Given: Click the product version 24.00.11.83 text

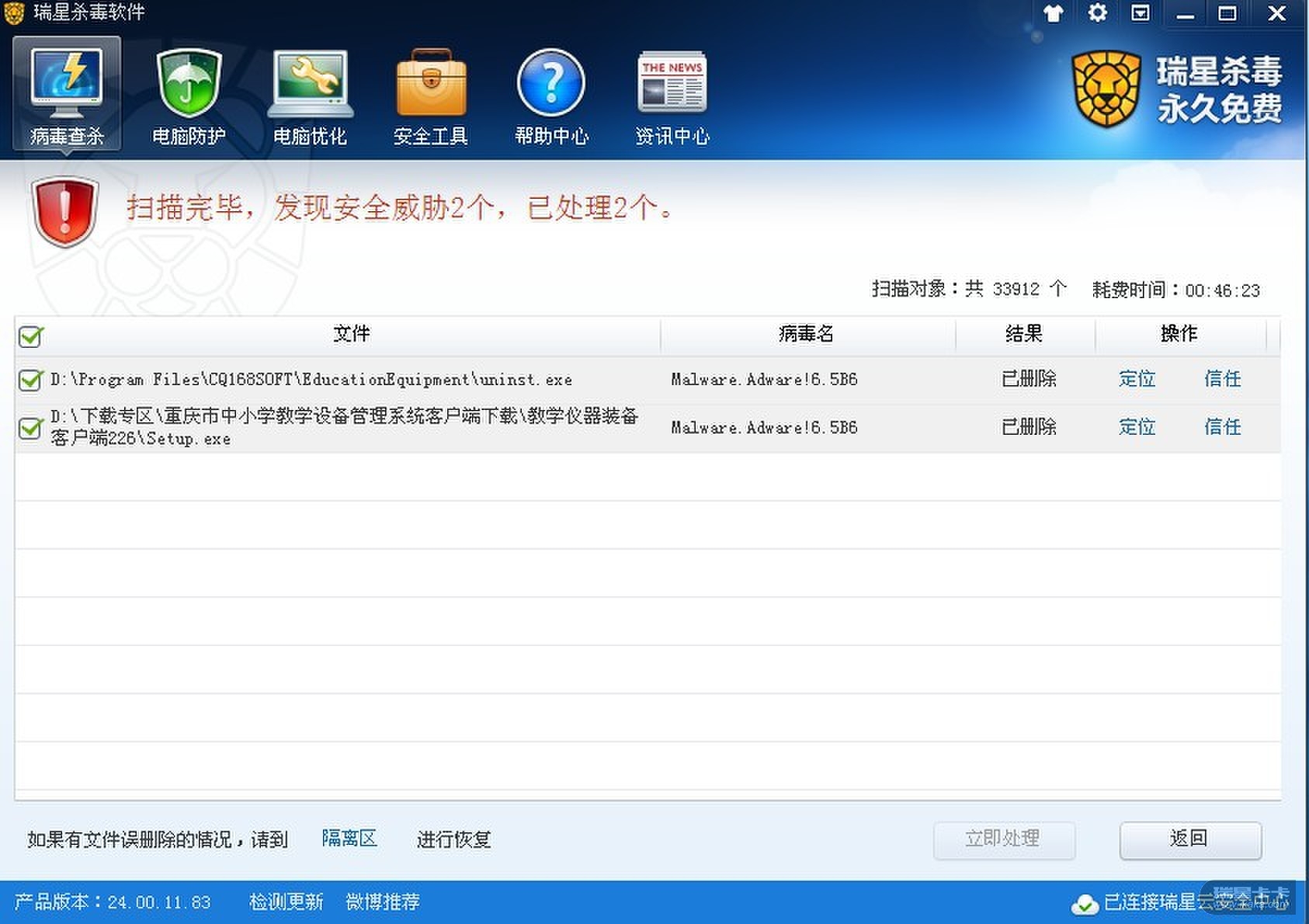Looking at the screenshot, I should [159, 902].
